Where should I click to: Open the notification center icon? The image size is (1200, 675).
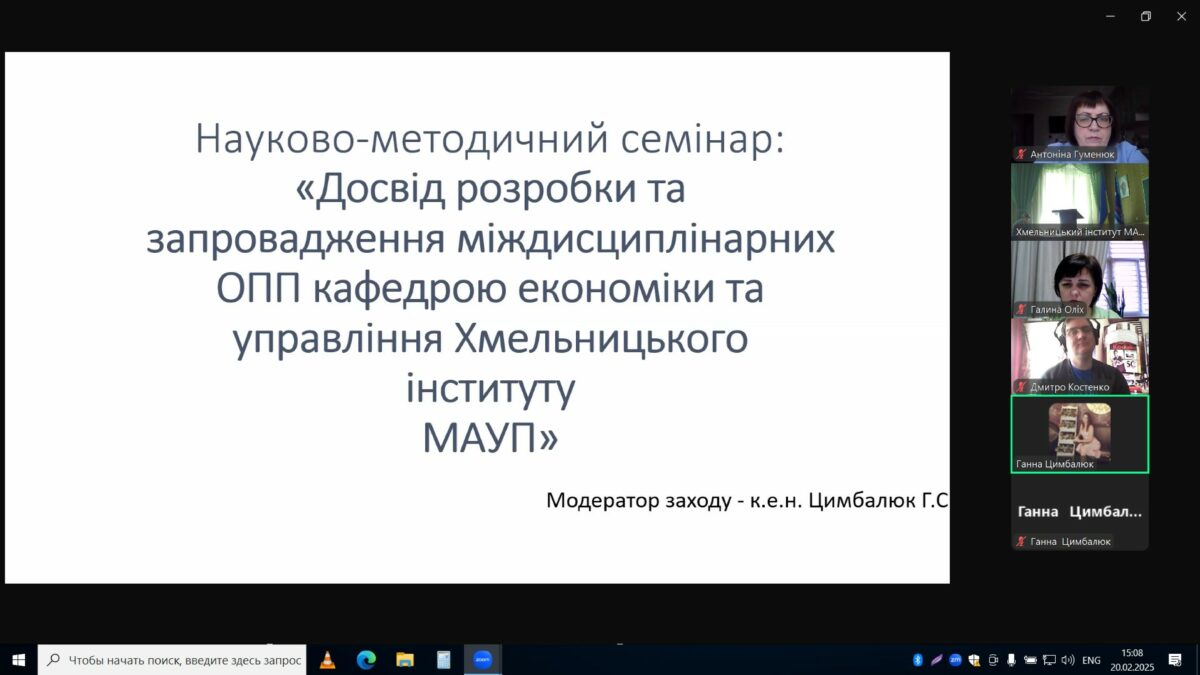[x=1175, y=660]
